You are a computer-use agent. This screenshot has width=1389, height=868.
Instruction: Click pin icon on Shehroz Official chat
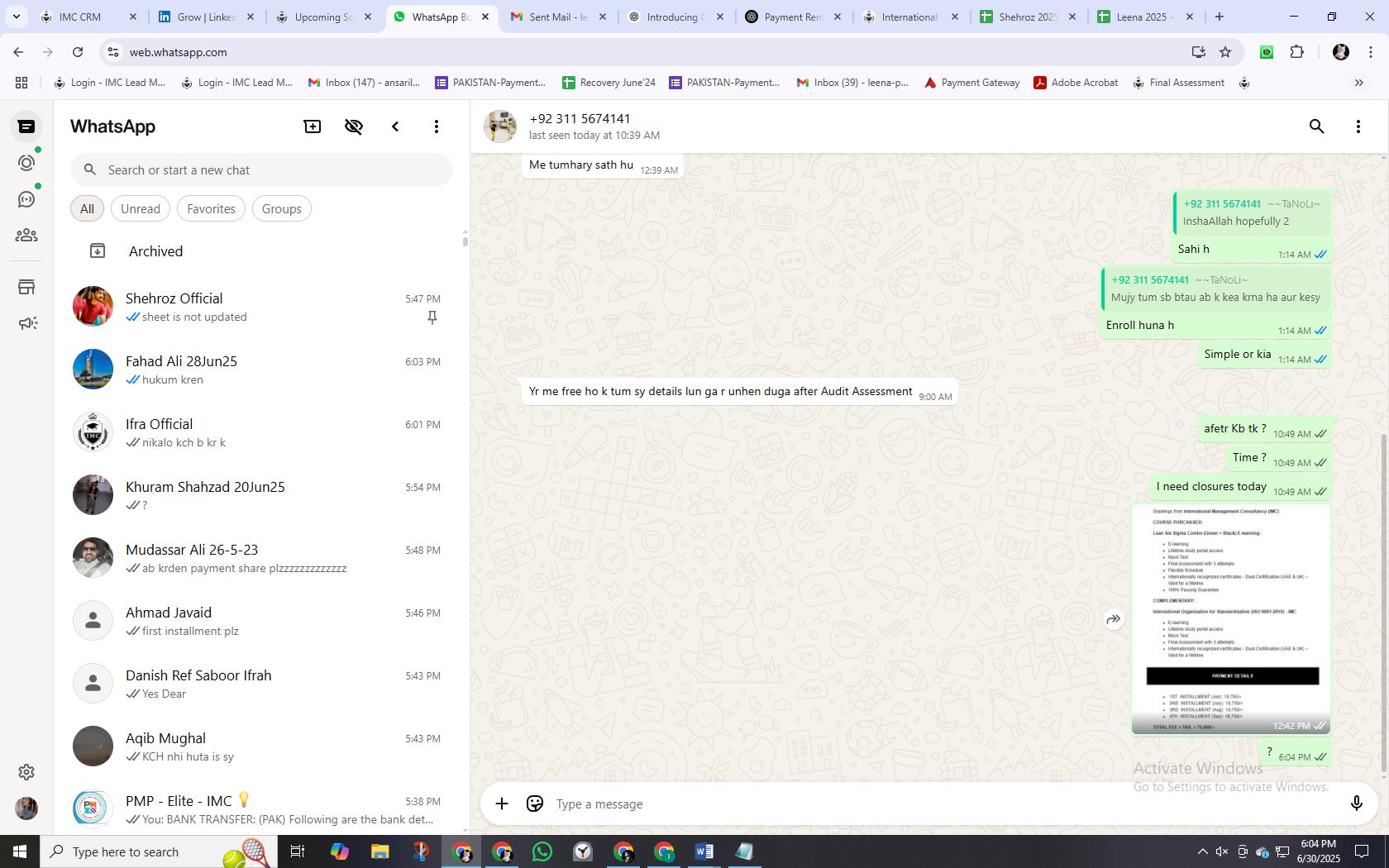[432, 317]
